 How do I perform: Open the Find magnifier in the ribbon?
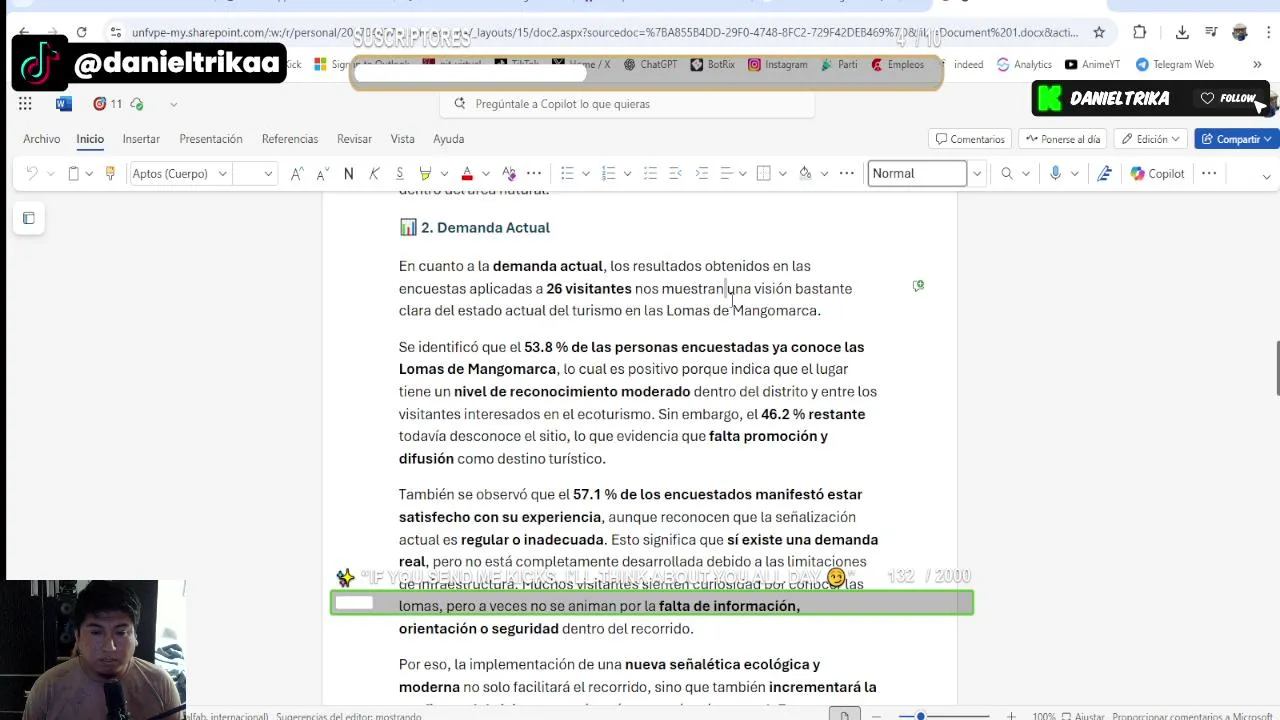click(1007, 174)
